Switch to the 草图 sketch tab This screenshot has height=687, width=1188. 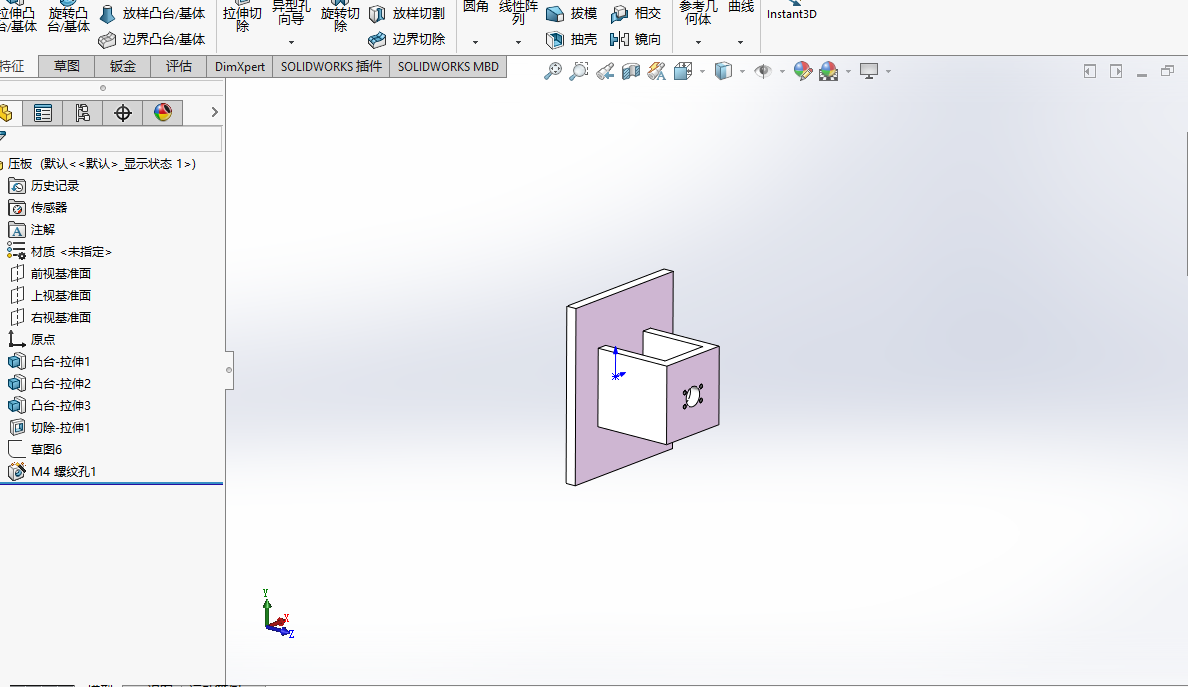(x=67, y=67)
